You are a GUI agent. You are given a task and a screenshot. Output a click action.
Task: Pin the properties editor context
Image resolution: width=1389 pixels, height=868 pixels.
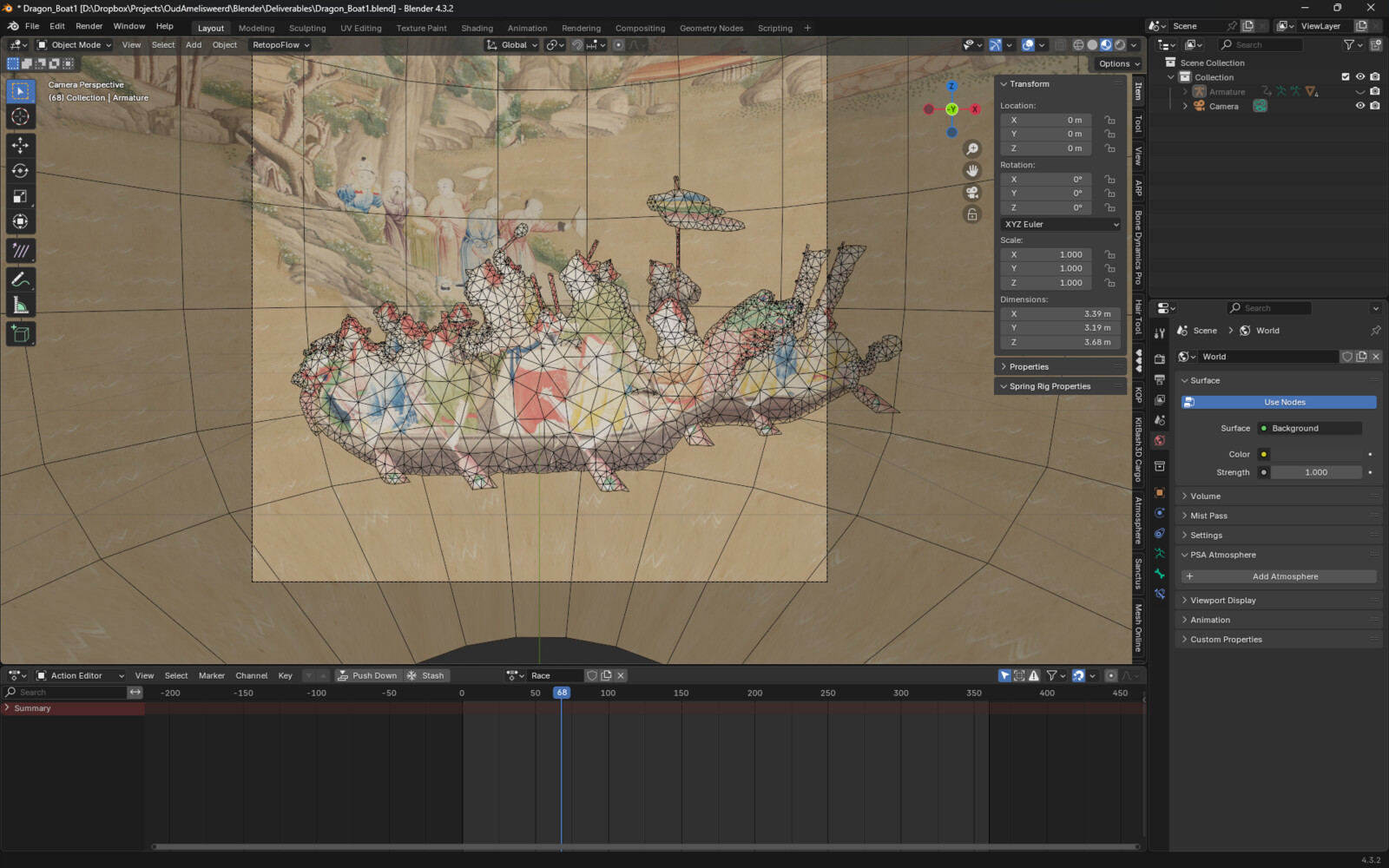coord(1375,331)
